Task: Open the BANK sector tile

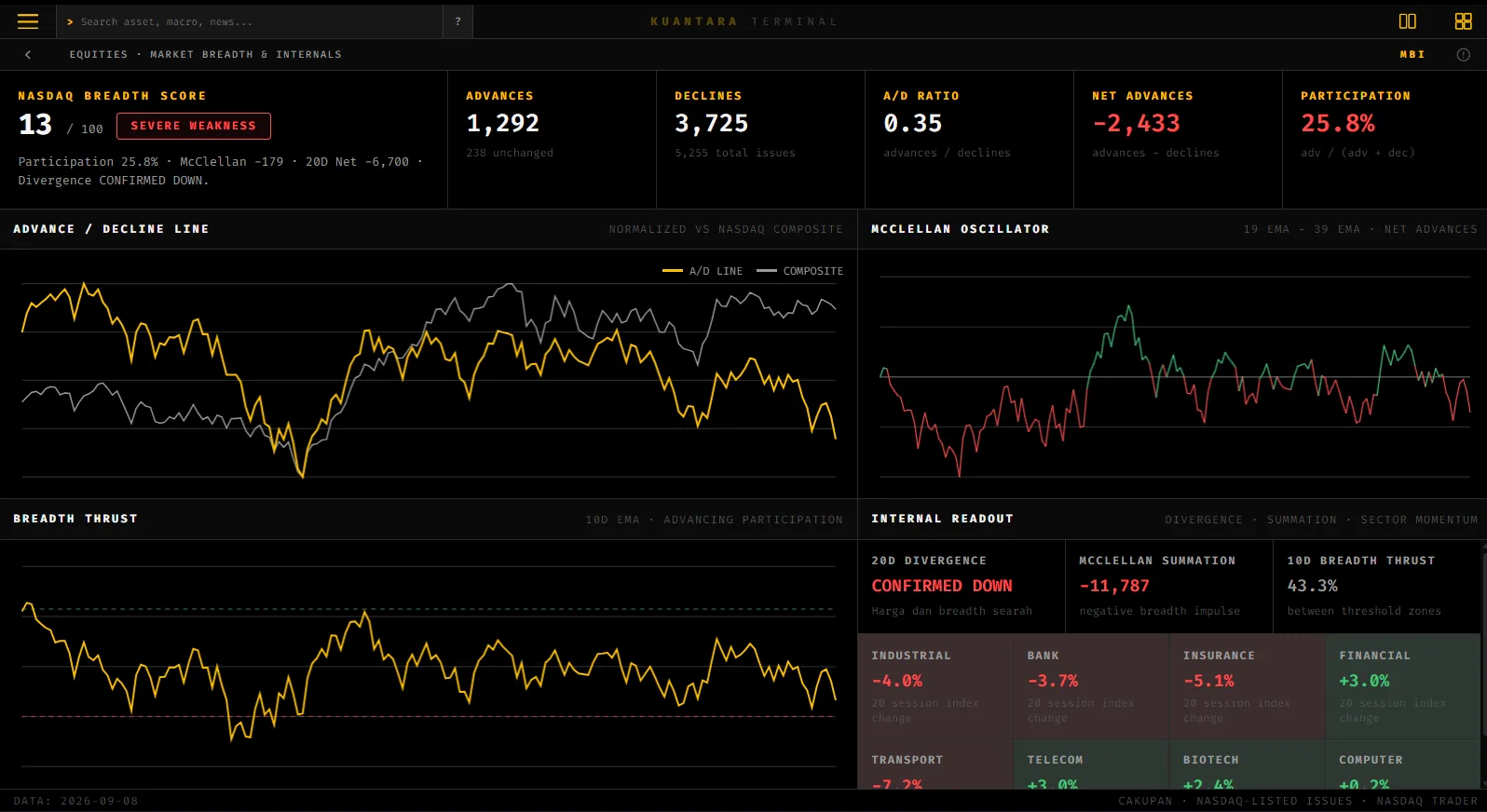Action: coord(1091,687)
